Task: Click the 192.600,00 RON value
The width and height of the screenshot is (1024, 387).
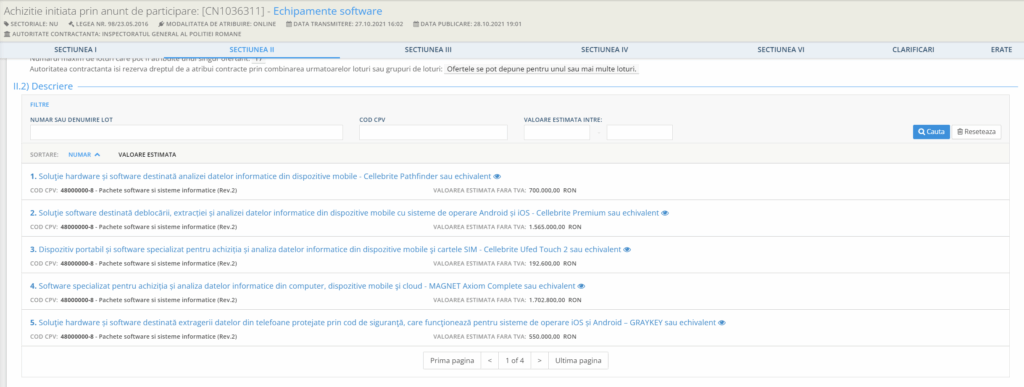Action: (552, 264)
